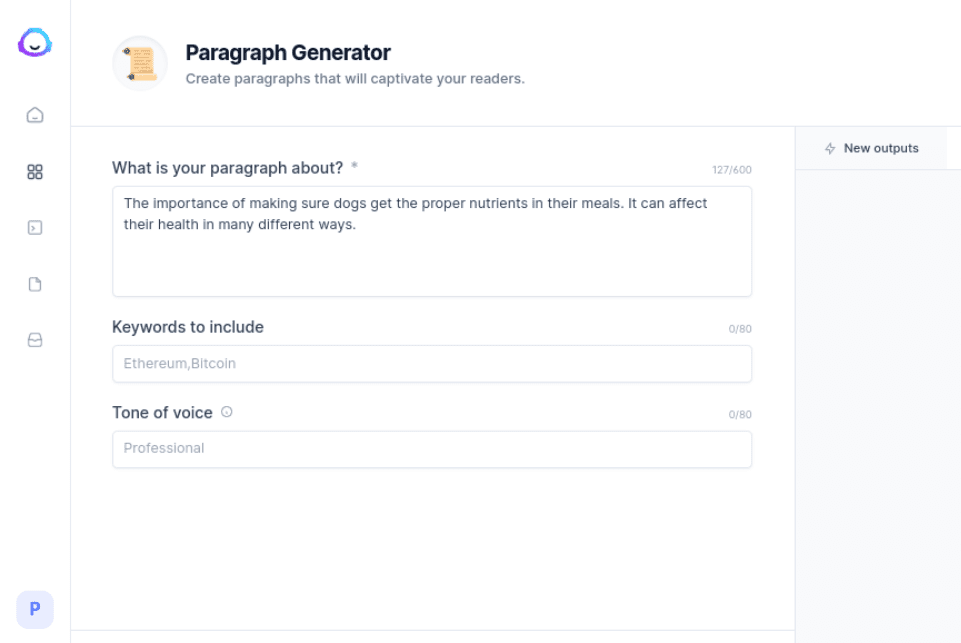Click the Paragraph Generator scroll icon
This screenshot has height=643, width=961.
tap(139, 62)
